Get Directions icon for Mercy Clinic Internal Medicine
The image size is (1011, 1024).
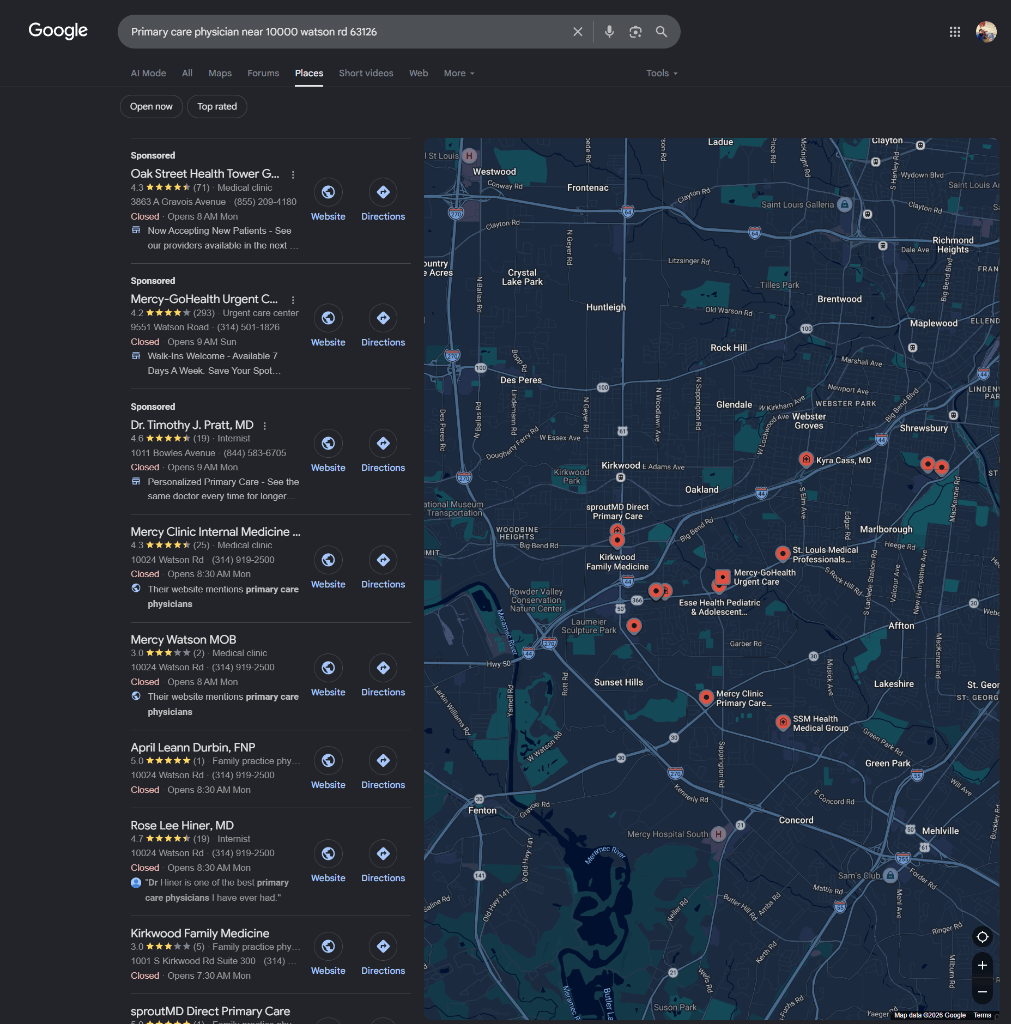pyautogui.click(x=383, y=560)
